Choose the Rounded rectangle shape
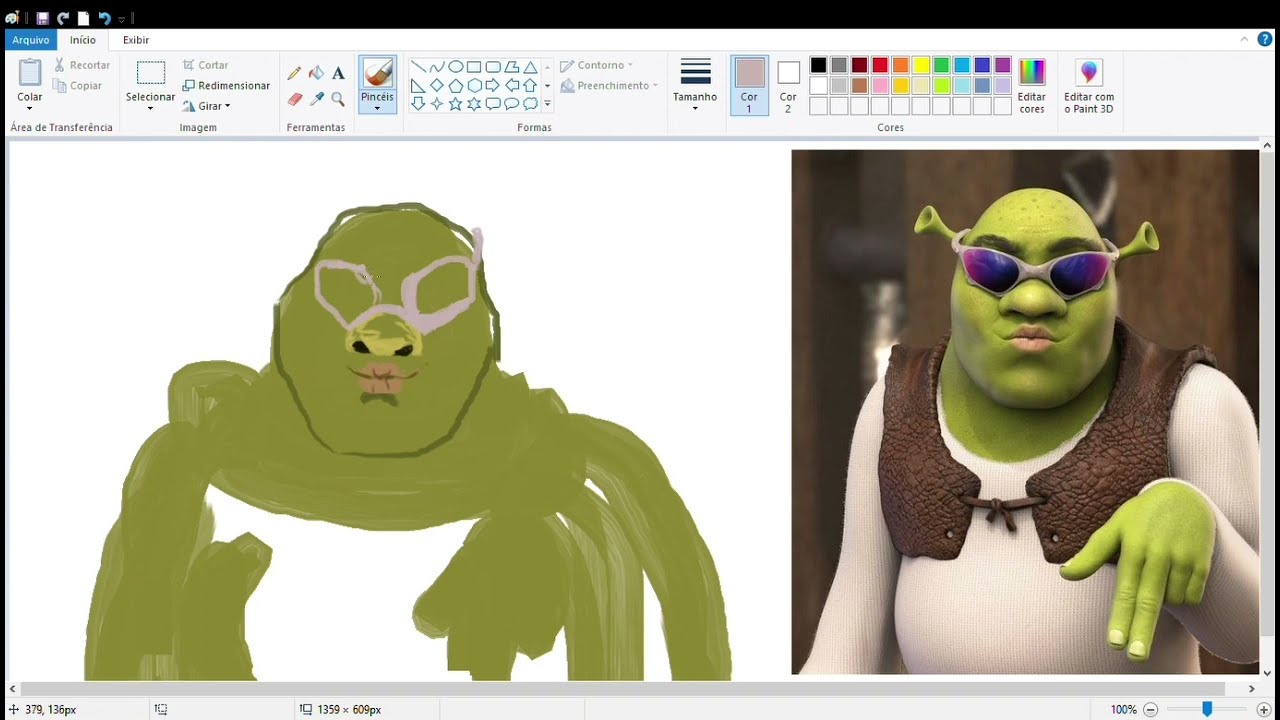 493,67
